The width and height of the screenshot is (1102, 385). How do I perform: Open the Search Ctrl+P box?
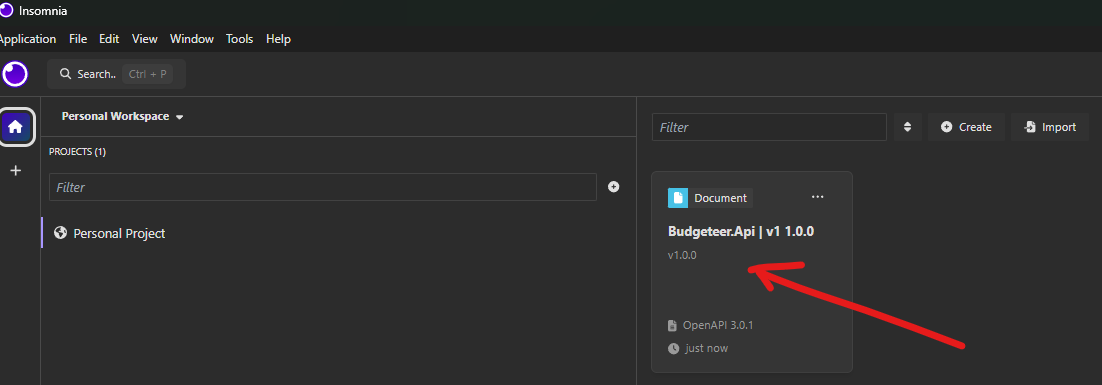117,74
